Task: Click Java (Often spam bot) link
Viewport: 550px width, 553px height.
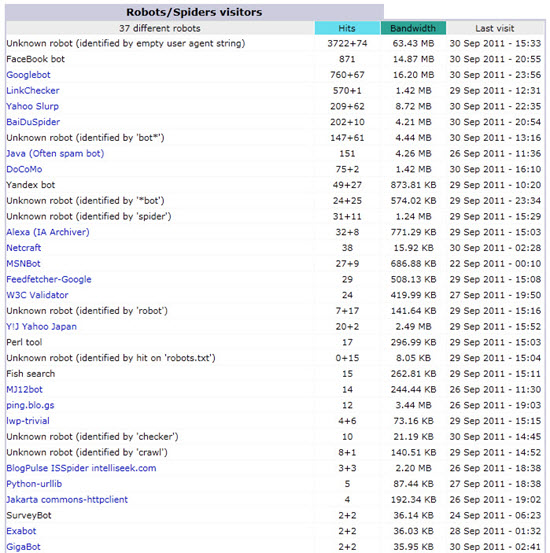Action: (55, 153)
